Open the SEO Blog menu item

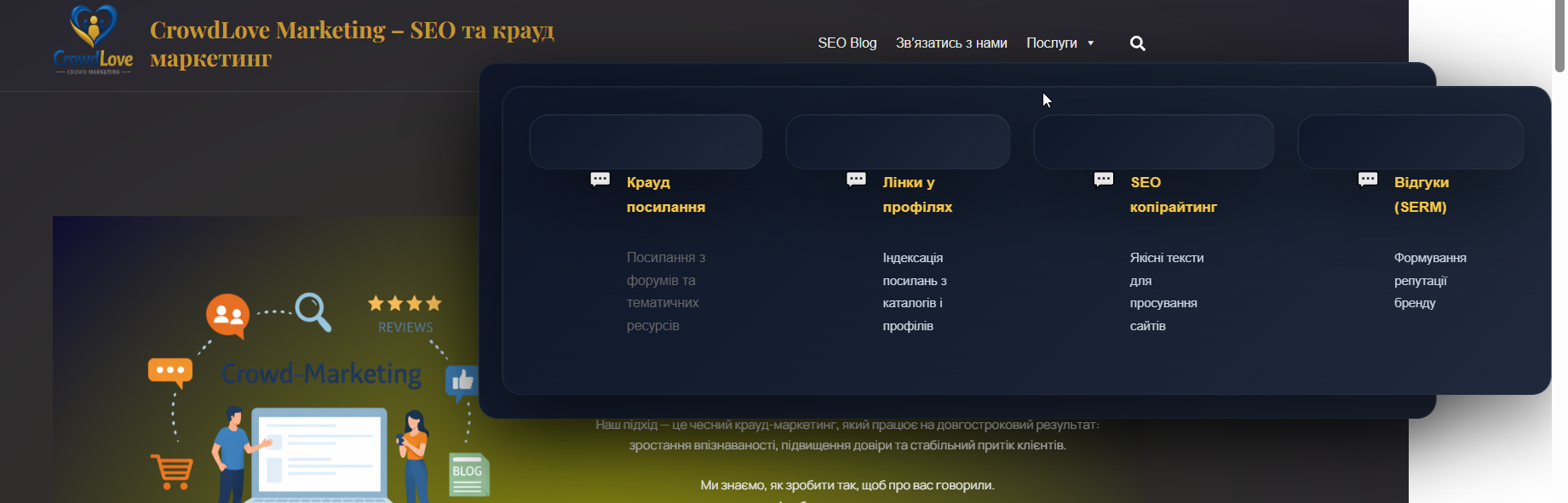[847, 43]
